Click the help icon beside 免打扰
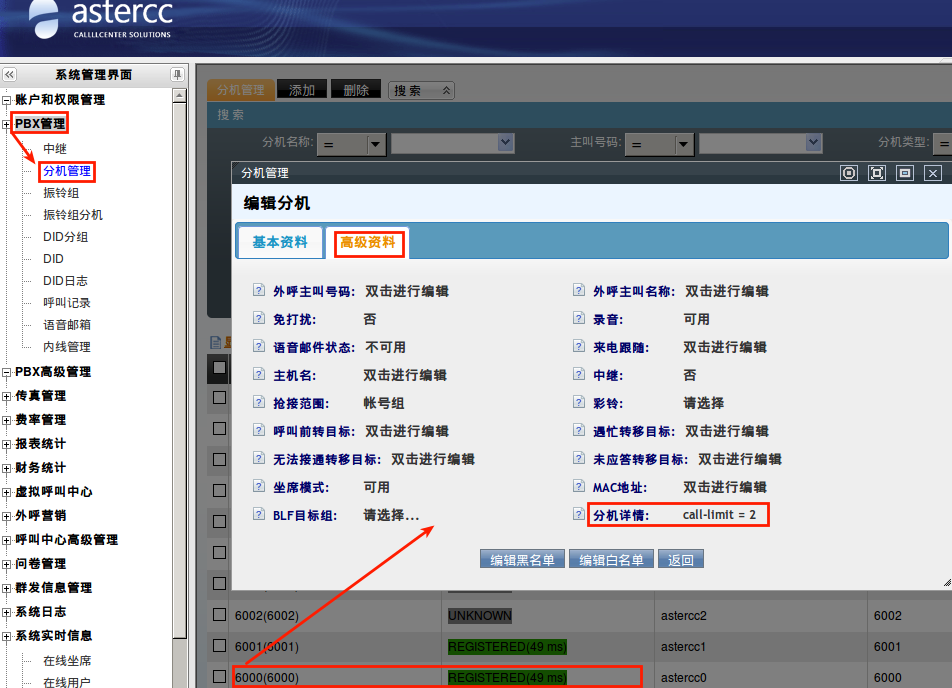 (259, 319)
